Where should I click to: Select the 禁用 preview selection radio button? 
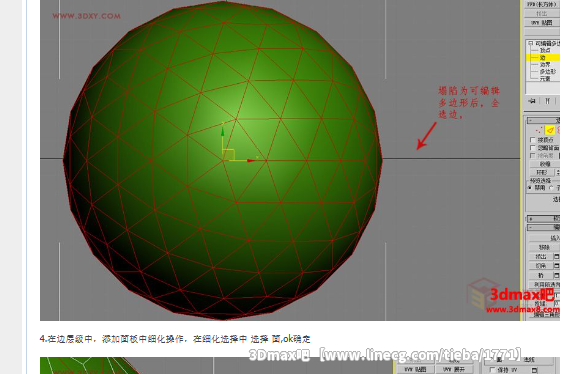(x=530, y=188)
